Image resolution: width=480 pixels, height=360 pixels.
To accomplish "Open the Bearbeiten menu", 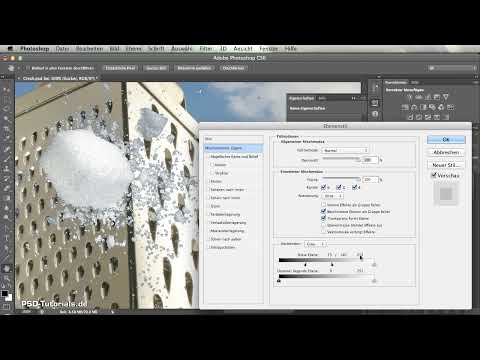I will click(89, 49).
